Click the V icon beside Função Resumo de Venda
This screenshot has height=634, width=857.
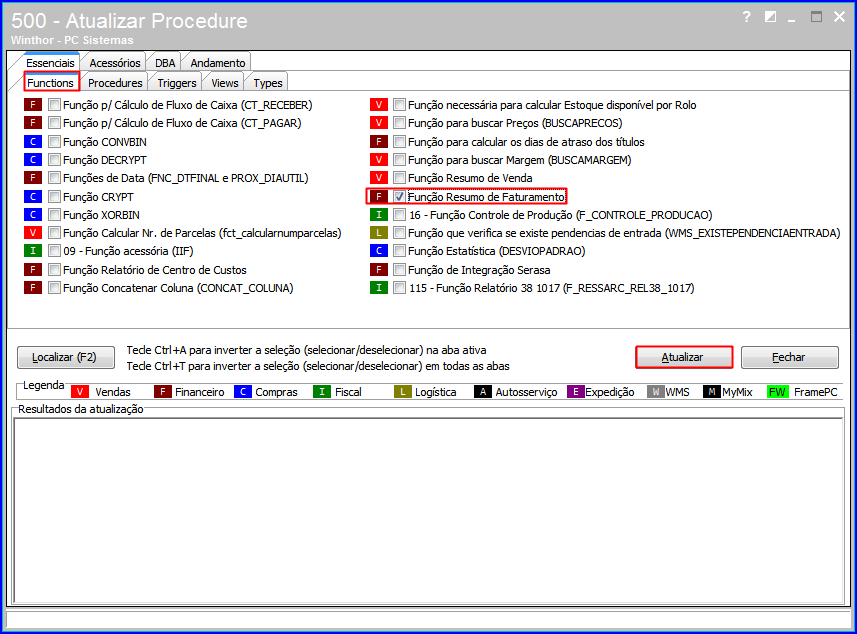[379, 178]
